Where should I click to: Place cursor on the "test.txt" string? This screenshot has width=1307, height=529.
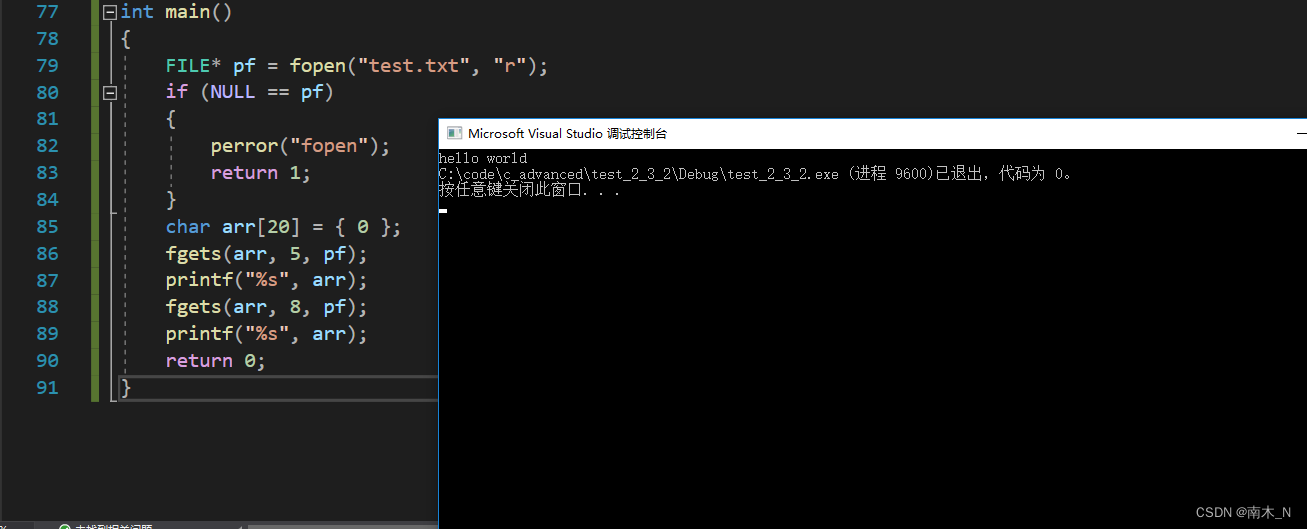point(414,66)
